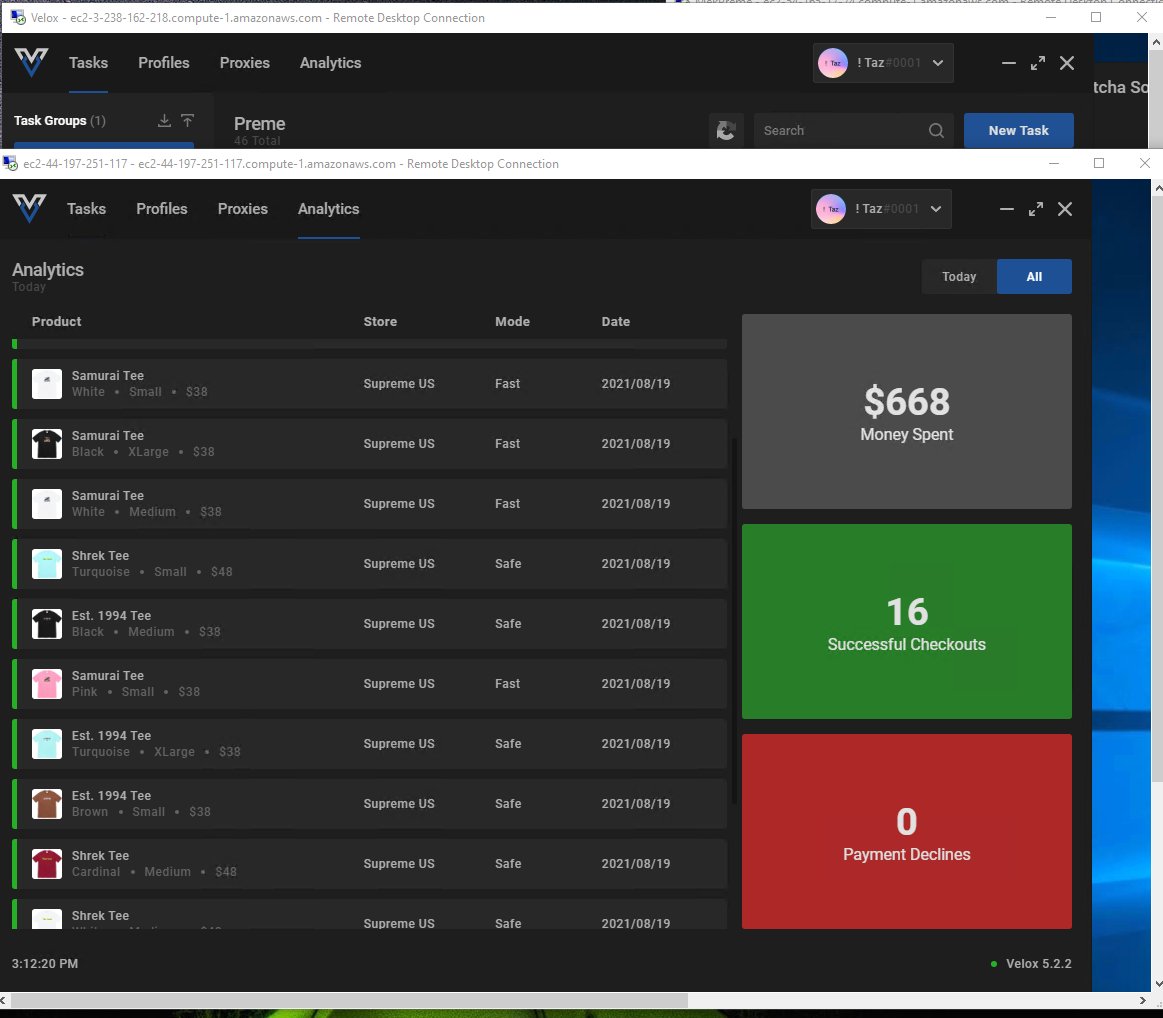Click the 16 Successful Checkouts card

click(x=906, y=621)
